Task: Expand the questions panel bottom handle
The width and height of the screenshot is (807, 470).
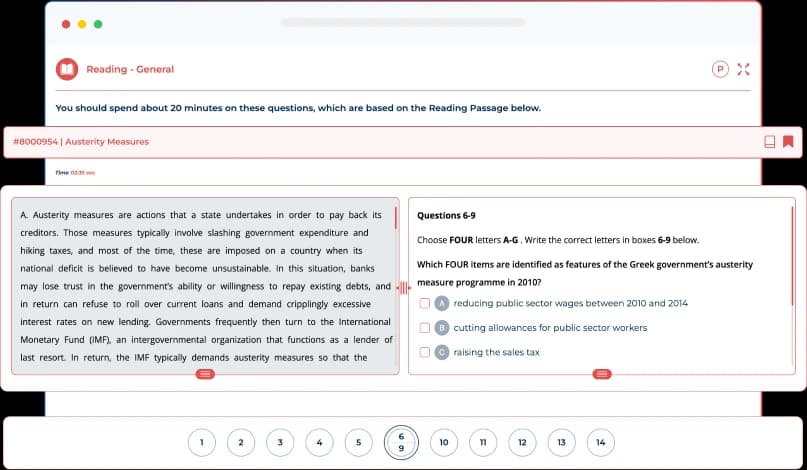Action: [x=602, y=374]
